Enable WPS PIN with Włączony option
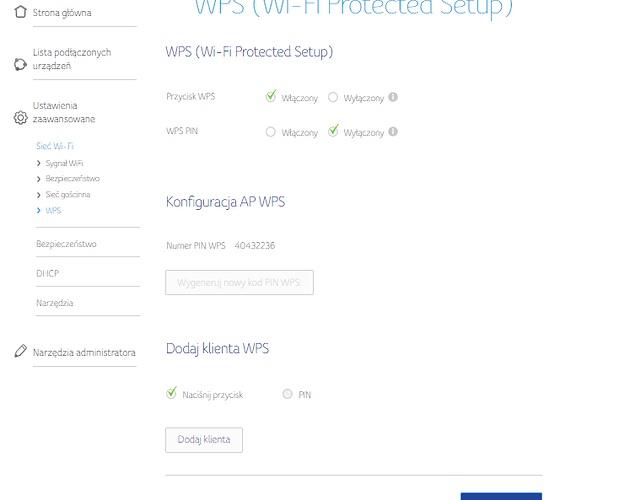The height and width of the screenshot is (500, 618). (270, 132)
